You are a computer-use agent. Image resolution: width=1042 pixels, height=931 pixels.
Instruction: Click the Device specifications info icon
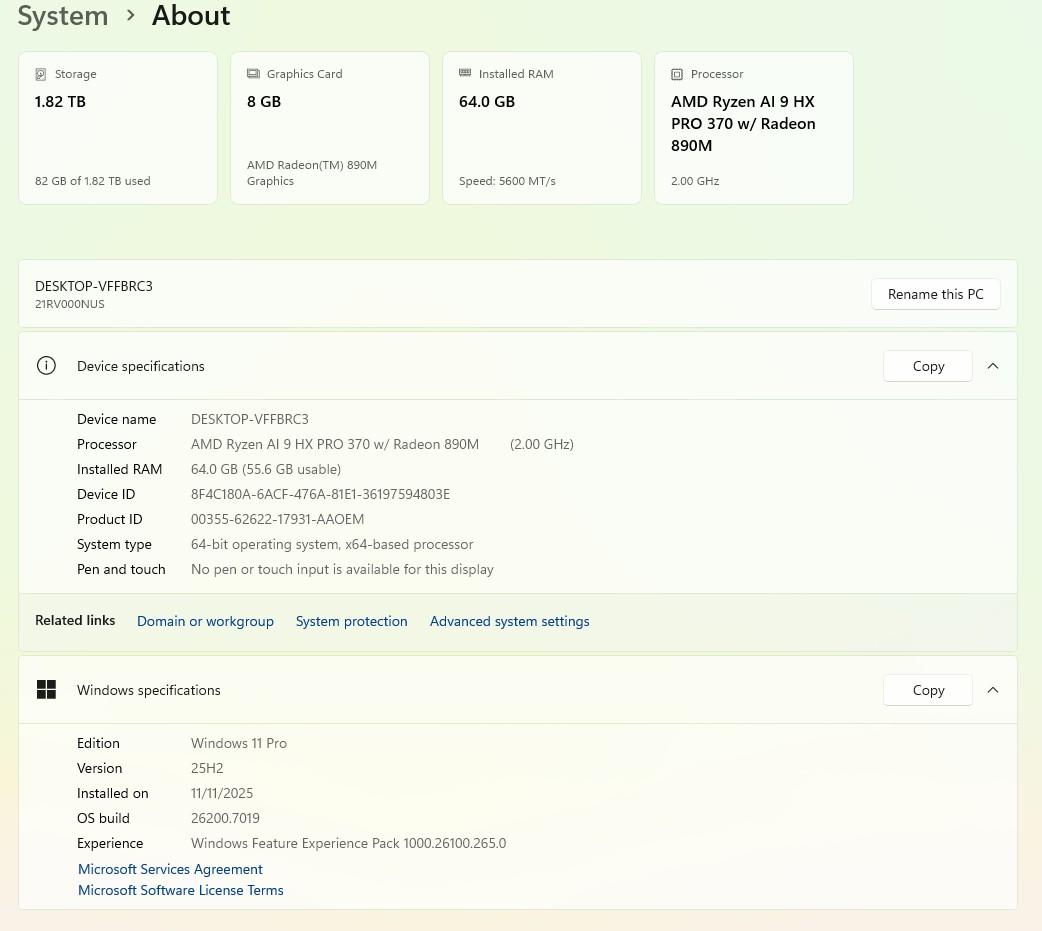46,366
